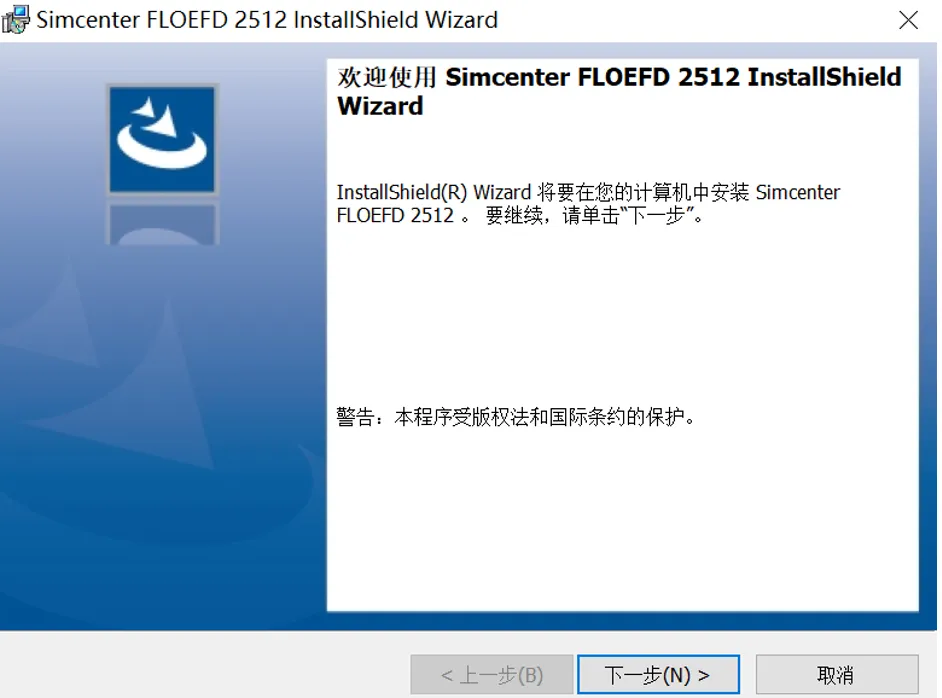Click the bold word Wizard in the heading
The width and height of the screenshot is (942, 698).
(x=380, y=106)
